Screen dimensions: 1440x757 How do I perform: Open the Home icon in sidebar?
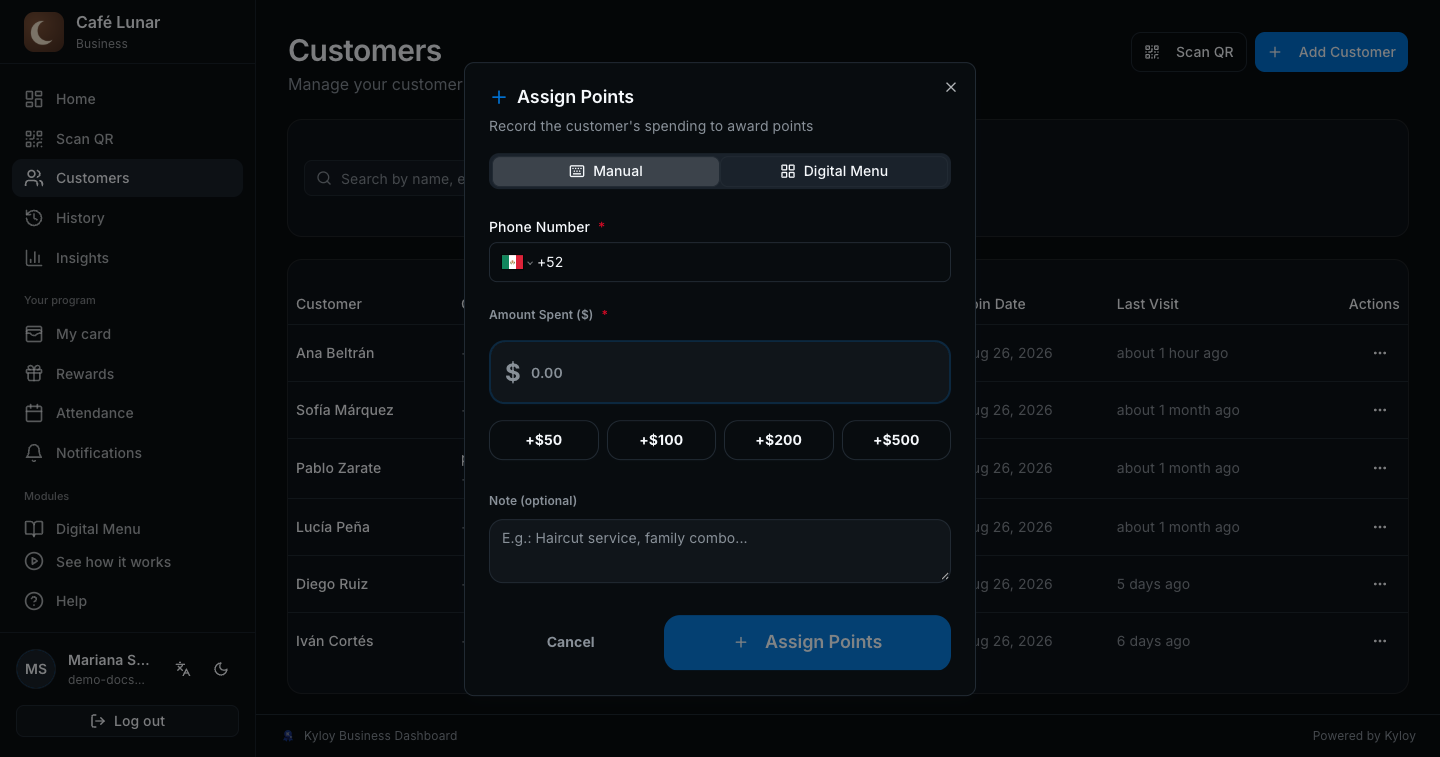tap(34, 99)
